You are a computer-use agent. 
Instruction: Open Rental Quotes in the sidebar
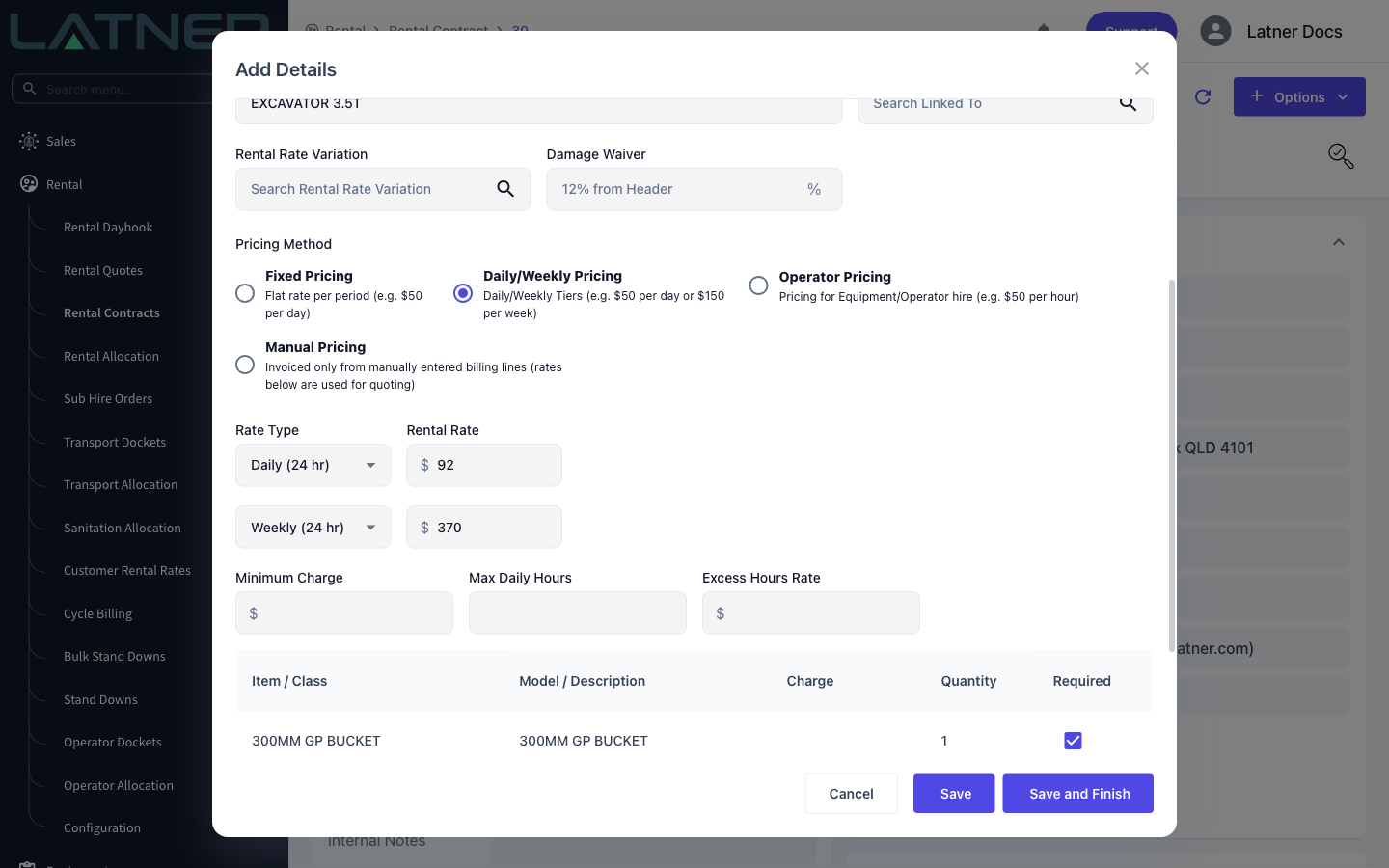tap(103, 271)
